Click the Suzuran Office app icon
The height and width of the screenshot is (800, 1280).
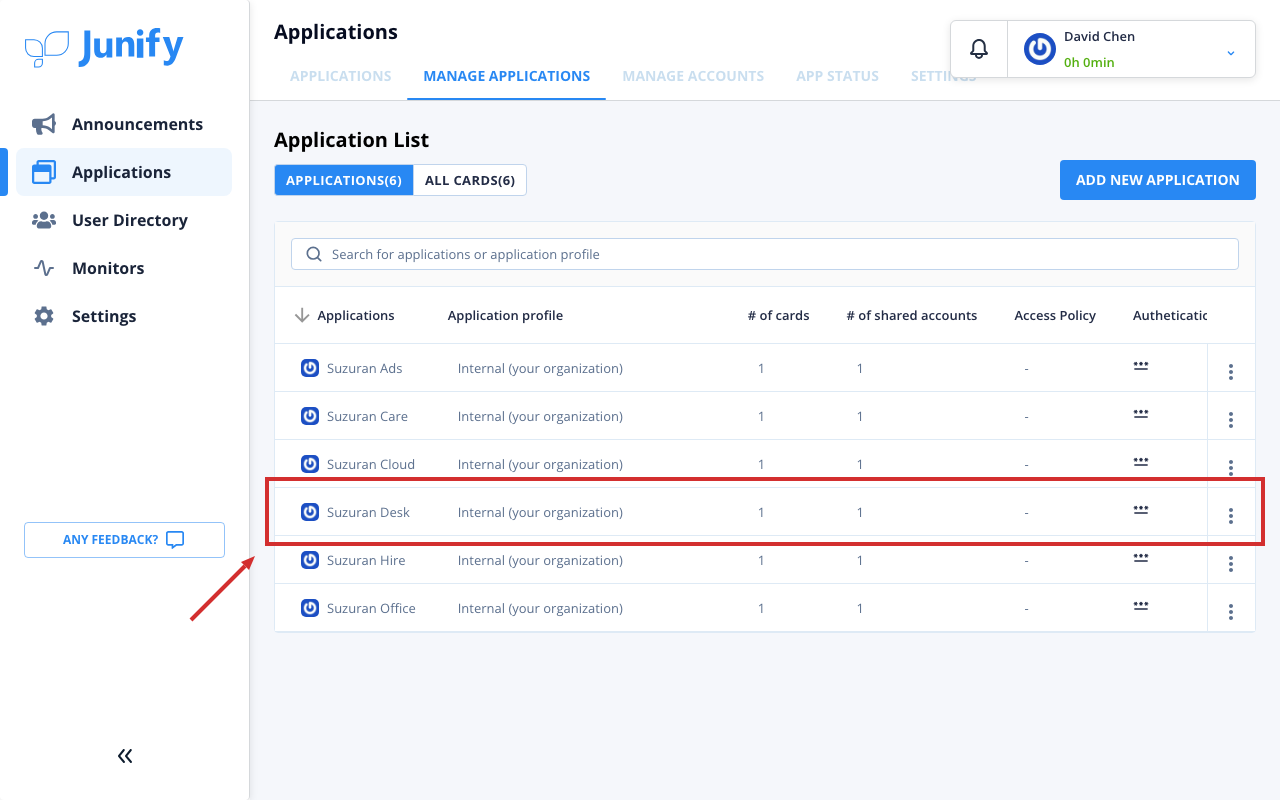310,608
